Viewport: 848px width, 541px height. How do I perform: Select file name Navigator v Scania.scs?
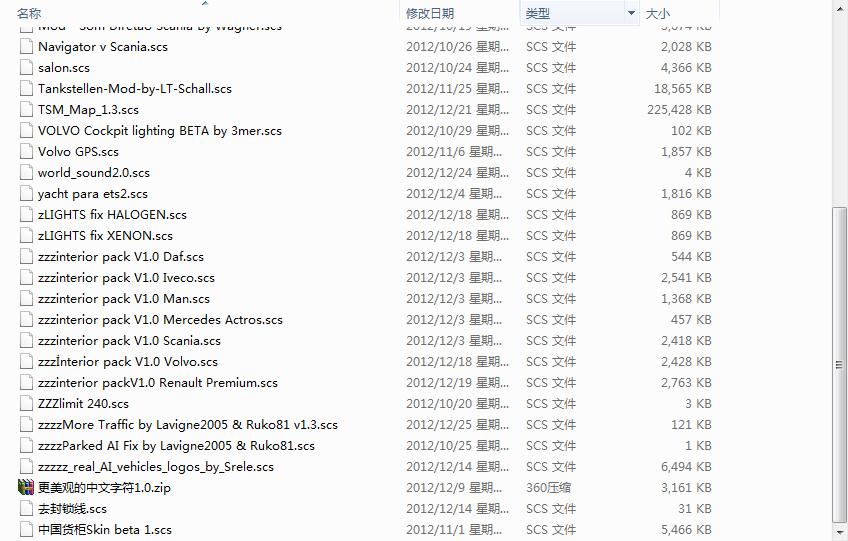coord(103,47)
